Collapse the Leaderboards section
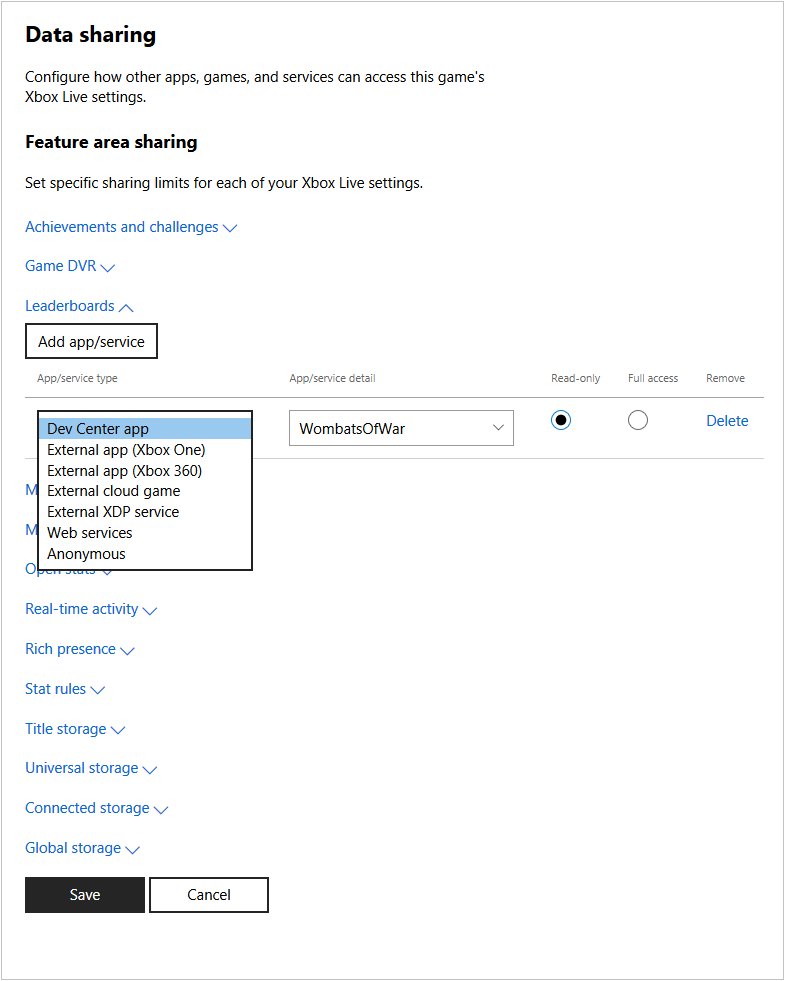Screen dimensions: 785x981 click(x=79, y=307)
